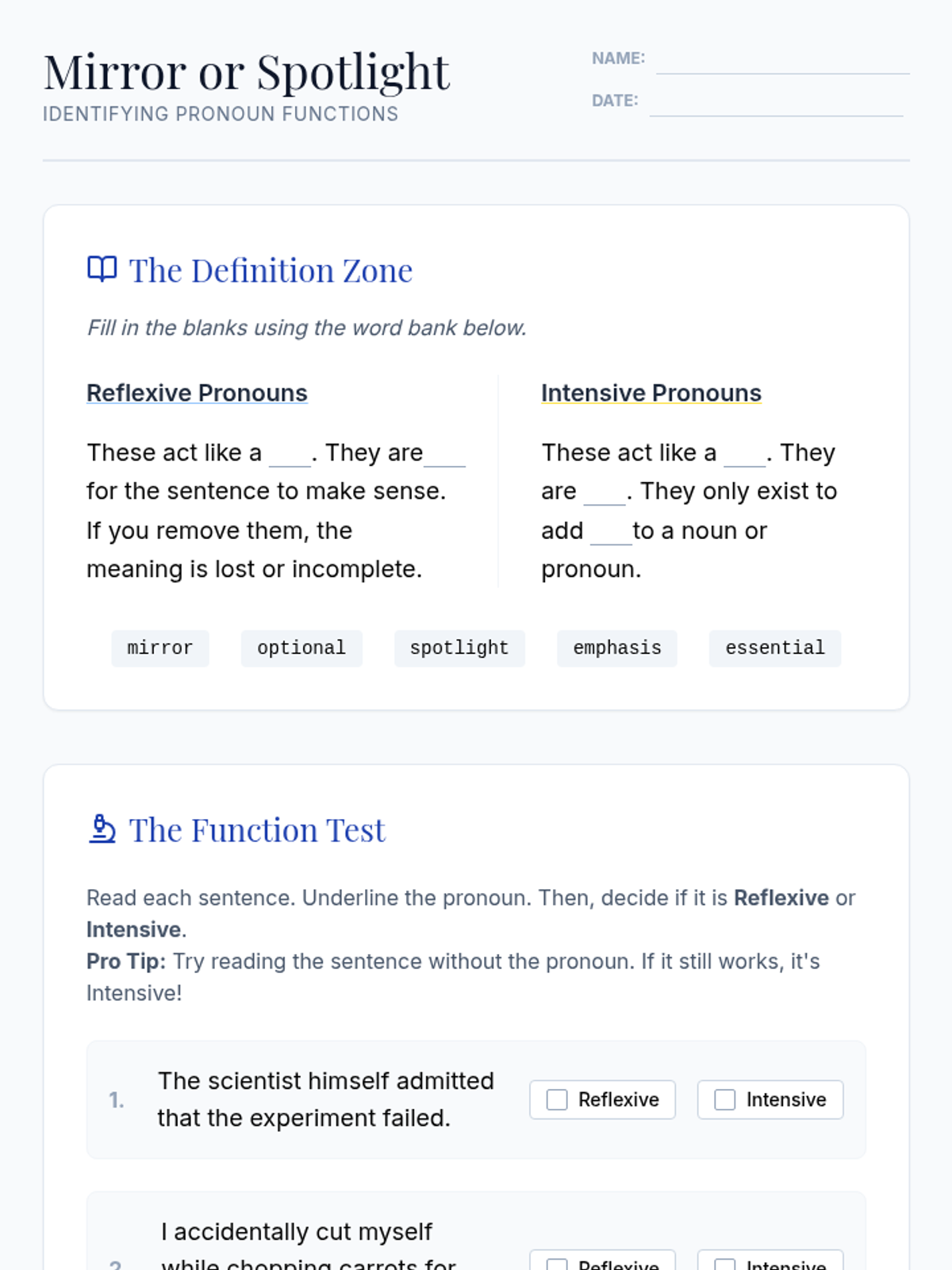
Task: Click the microscope icon beside Function Test
Action: point(102,829)
